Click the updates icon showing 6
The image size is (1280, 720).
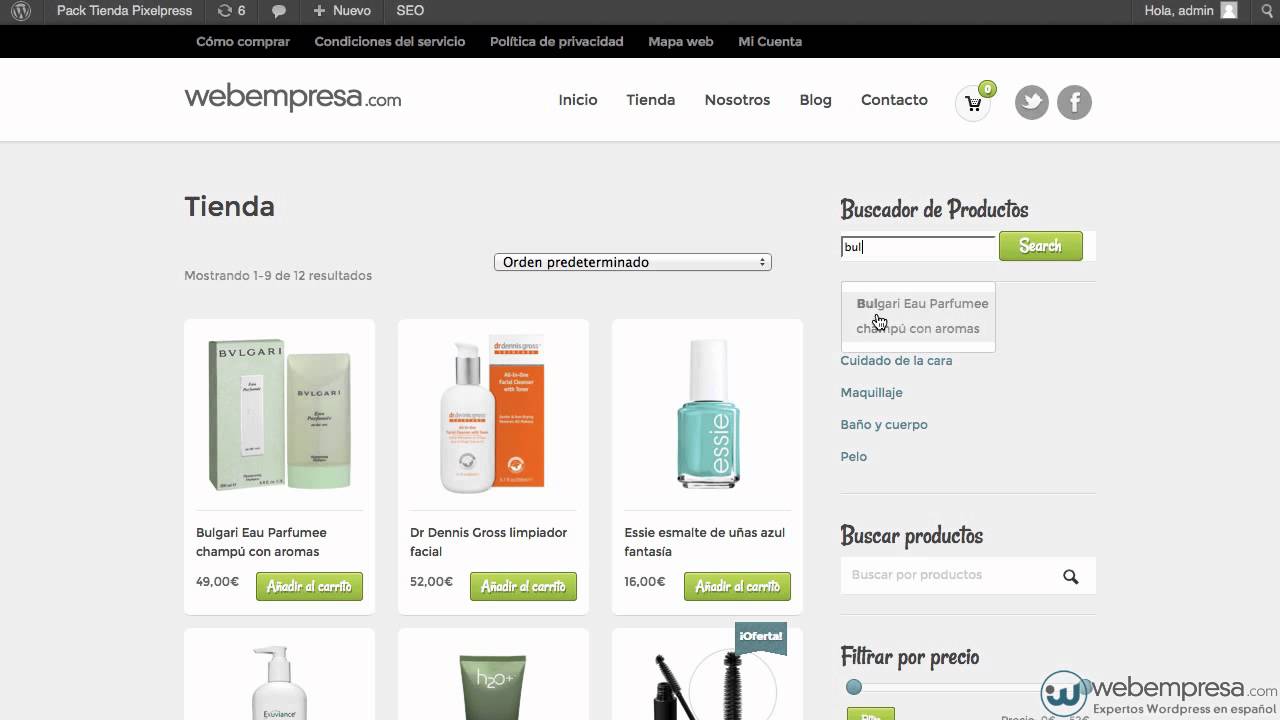[231, 11]
